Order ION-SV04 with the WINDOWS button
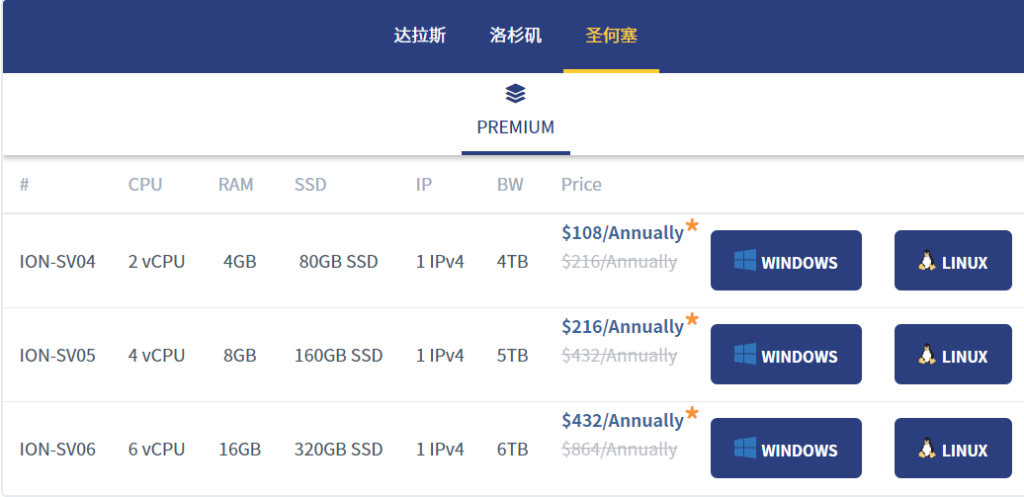Screen dimensions: 1024x497 click(786, 261)
